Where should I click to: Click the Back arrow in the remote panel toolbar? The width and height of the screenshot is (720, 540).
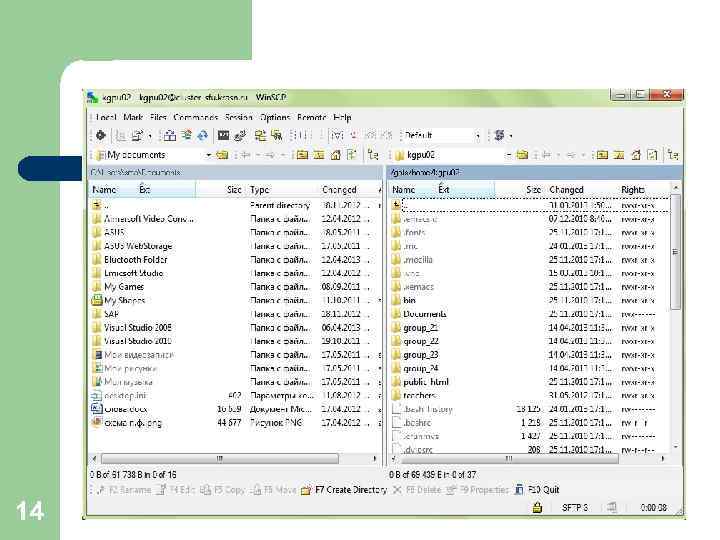[x=546, y=155]
